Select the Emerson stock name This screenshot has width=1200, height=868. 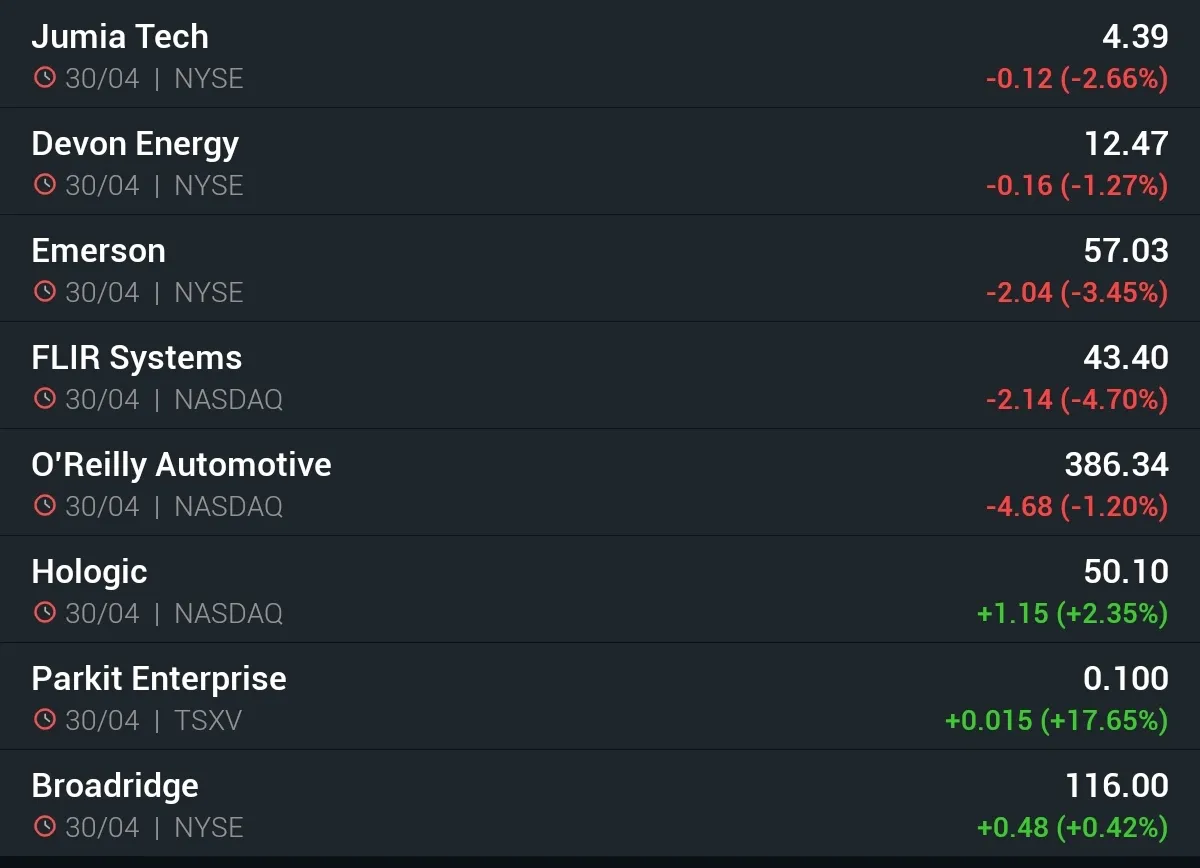click(99, 250)
